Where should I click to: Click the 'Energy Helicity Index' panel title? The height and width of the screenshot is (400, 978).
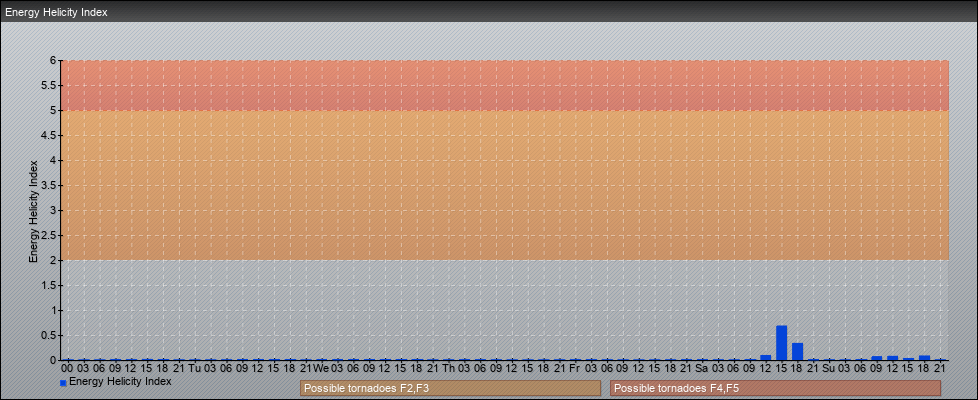tap(56, 12)
